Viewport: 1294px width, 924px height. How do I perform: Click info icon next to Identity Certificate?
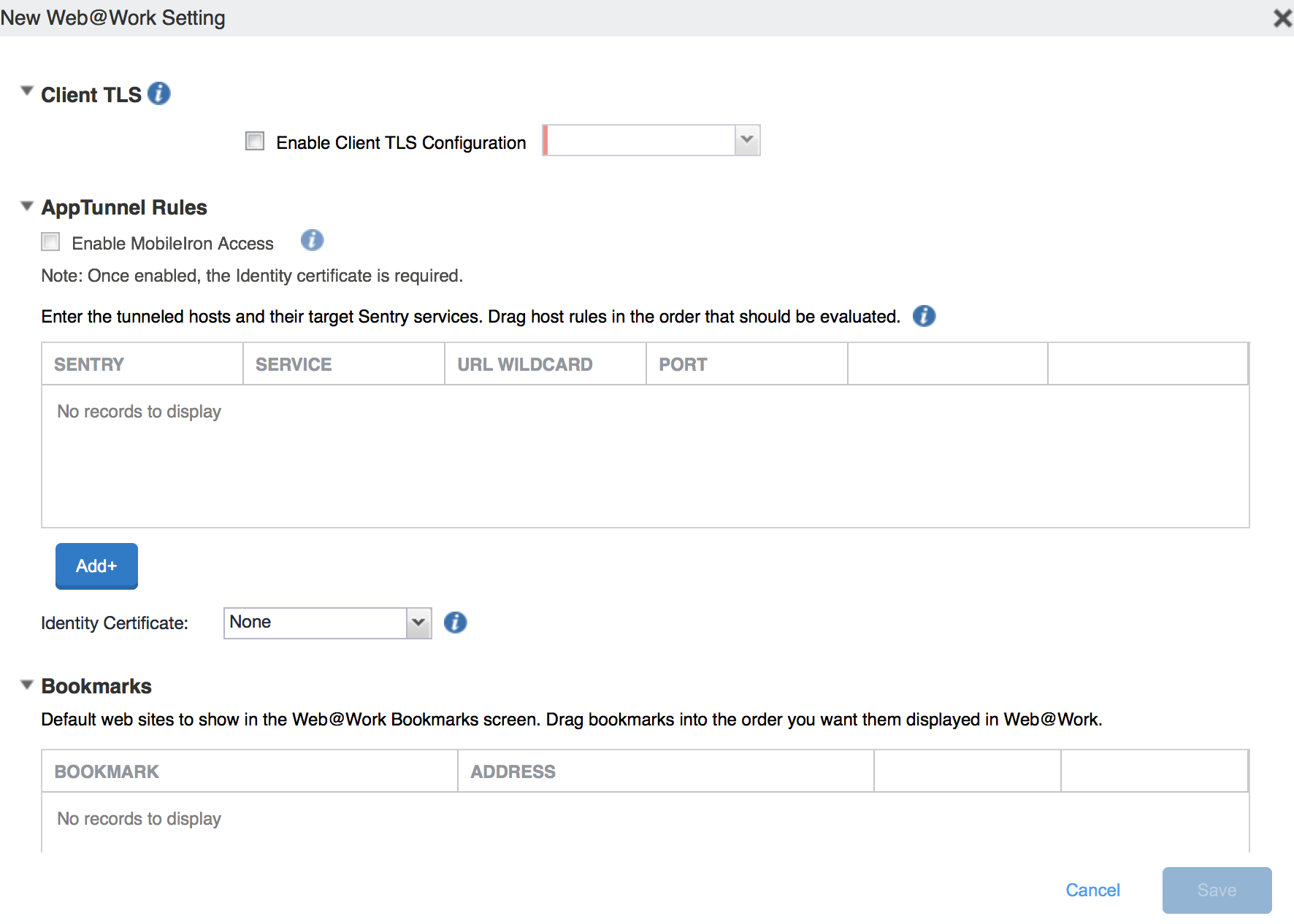pos(455,623)
